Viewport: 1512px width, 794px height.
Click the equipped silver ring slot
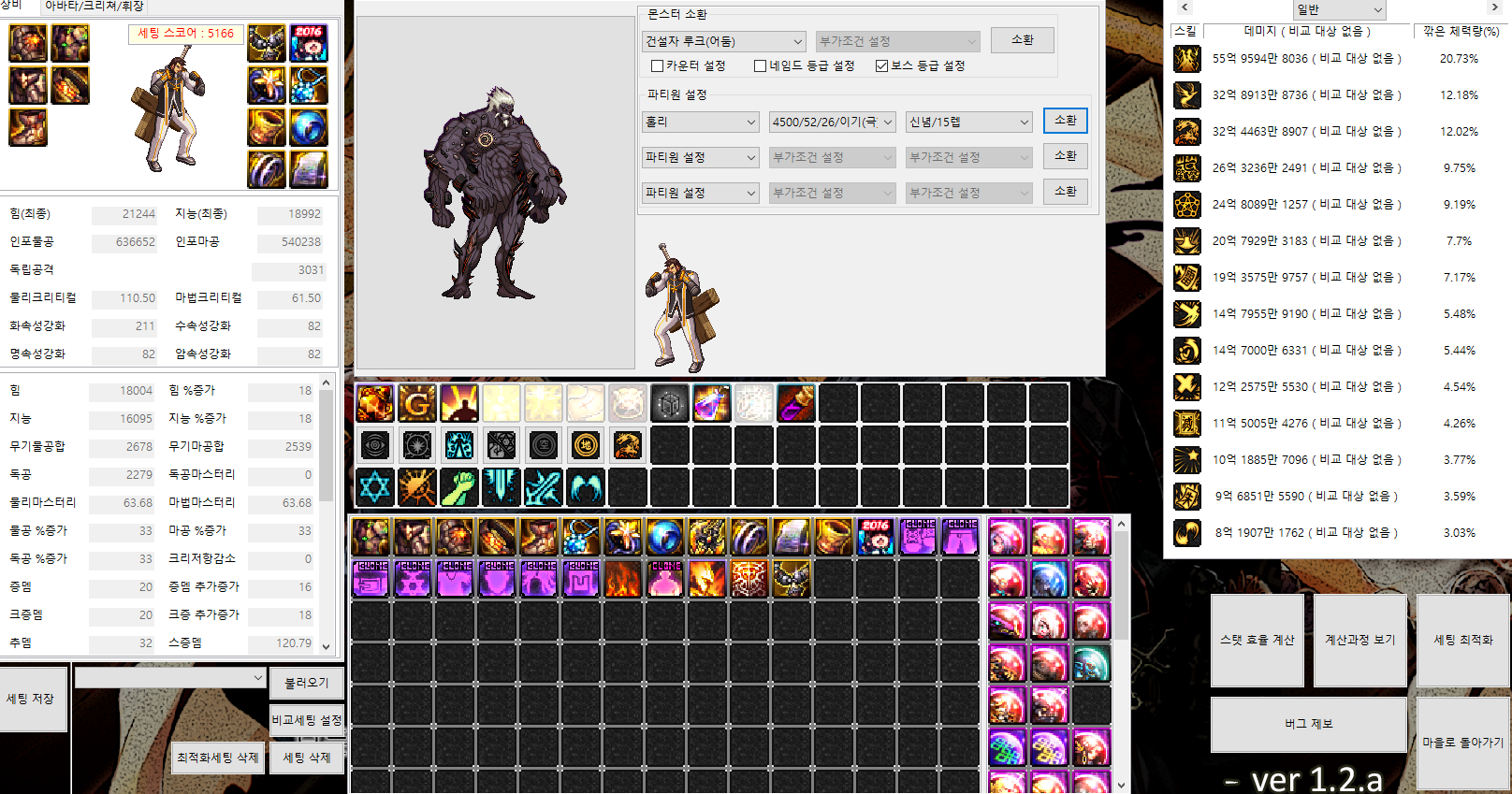click(267, 169)
